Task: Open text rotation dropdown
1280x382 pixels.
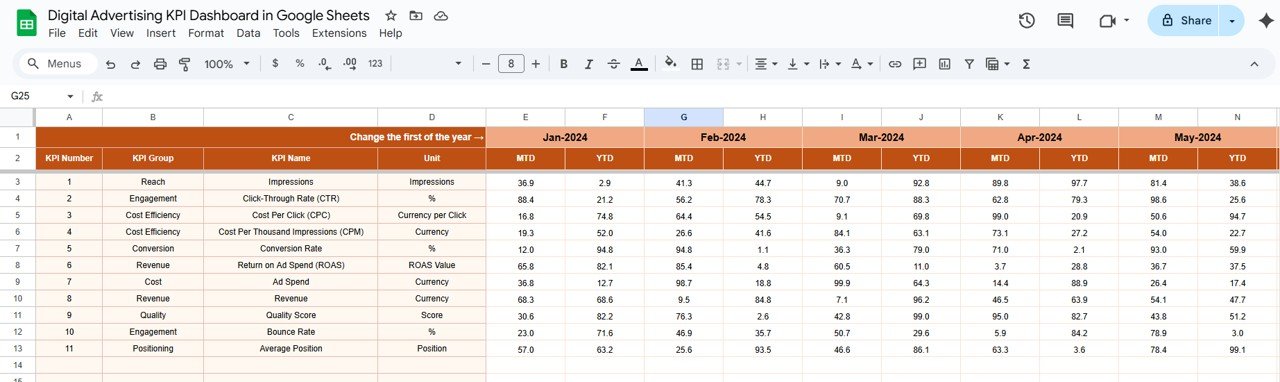Action: point(861,64)
